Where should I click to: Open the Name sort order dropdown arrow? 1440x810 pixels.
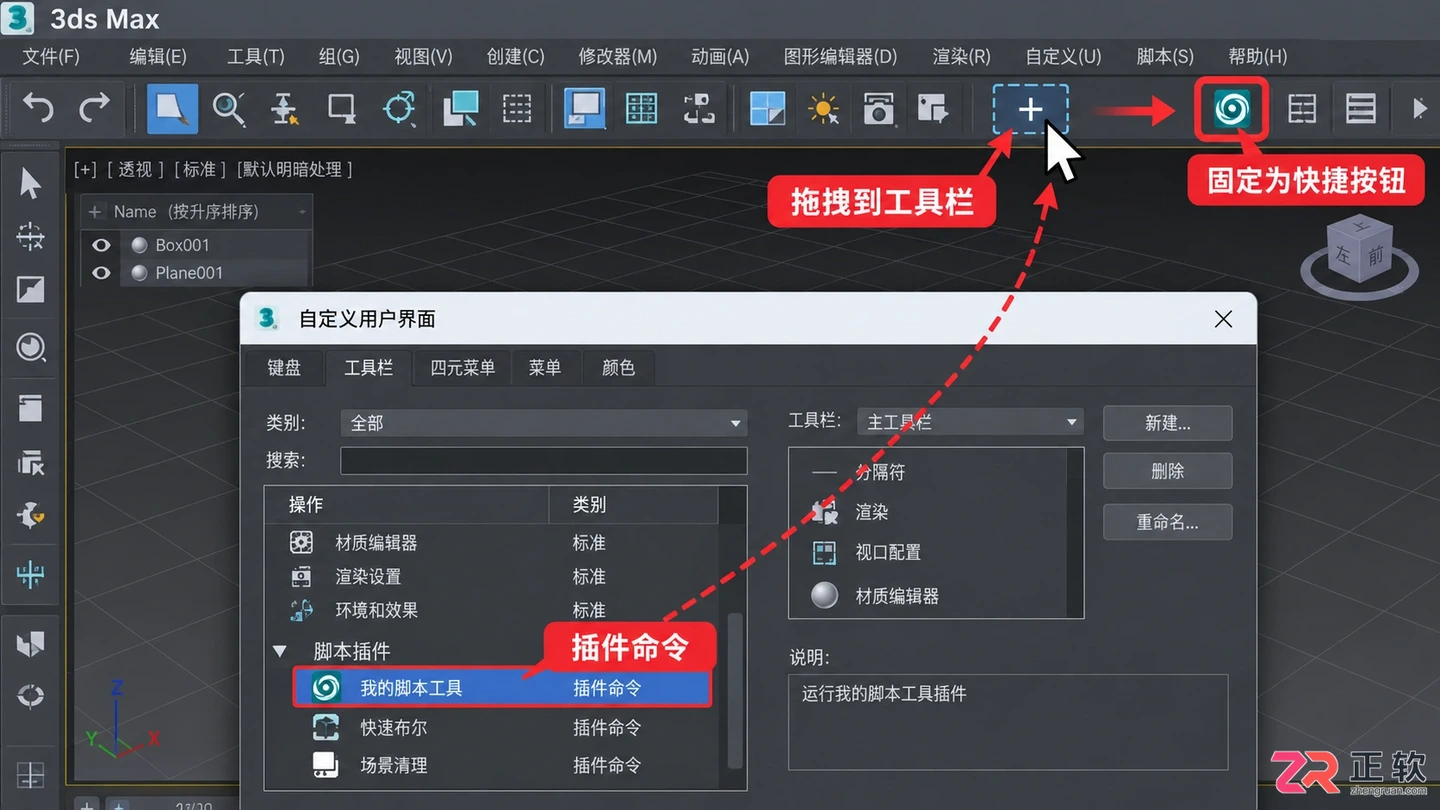pos(302,212)
